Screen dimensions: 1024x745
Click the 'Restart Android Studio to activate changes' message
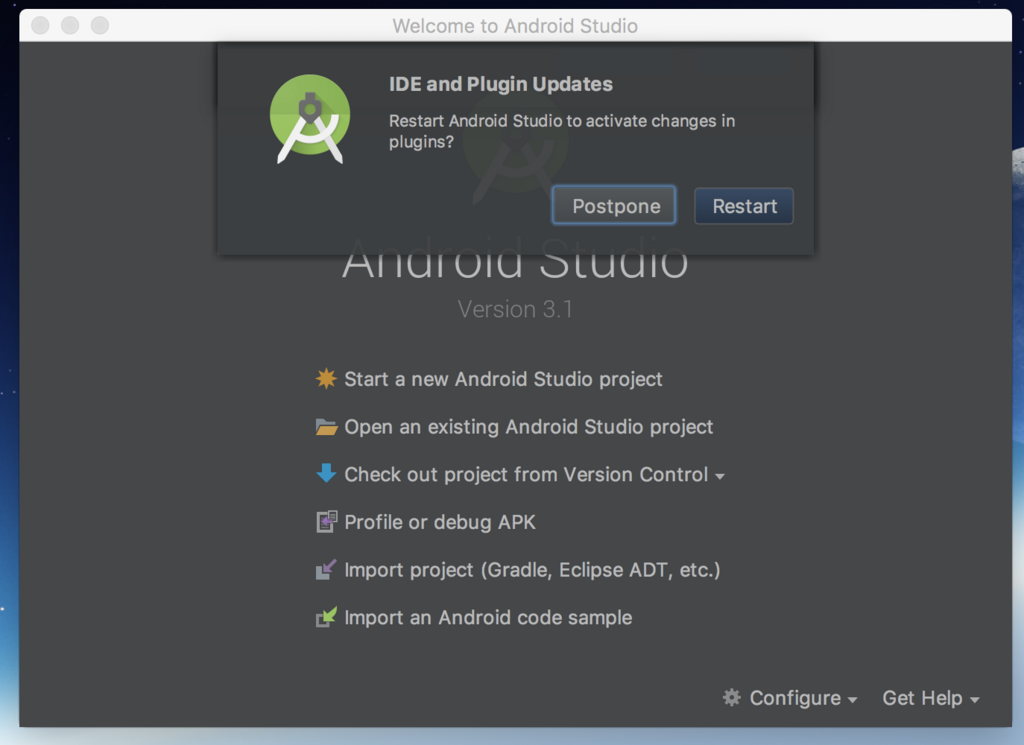(x=562, y=131)
